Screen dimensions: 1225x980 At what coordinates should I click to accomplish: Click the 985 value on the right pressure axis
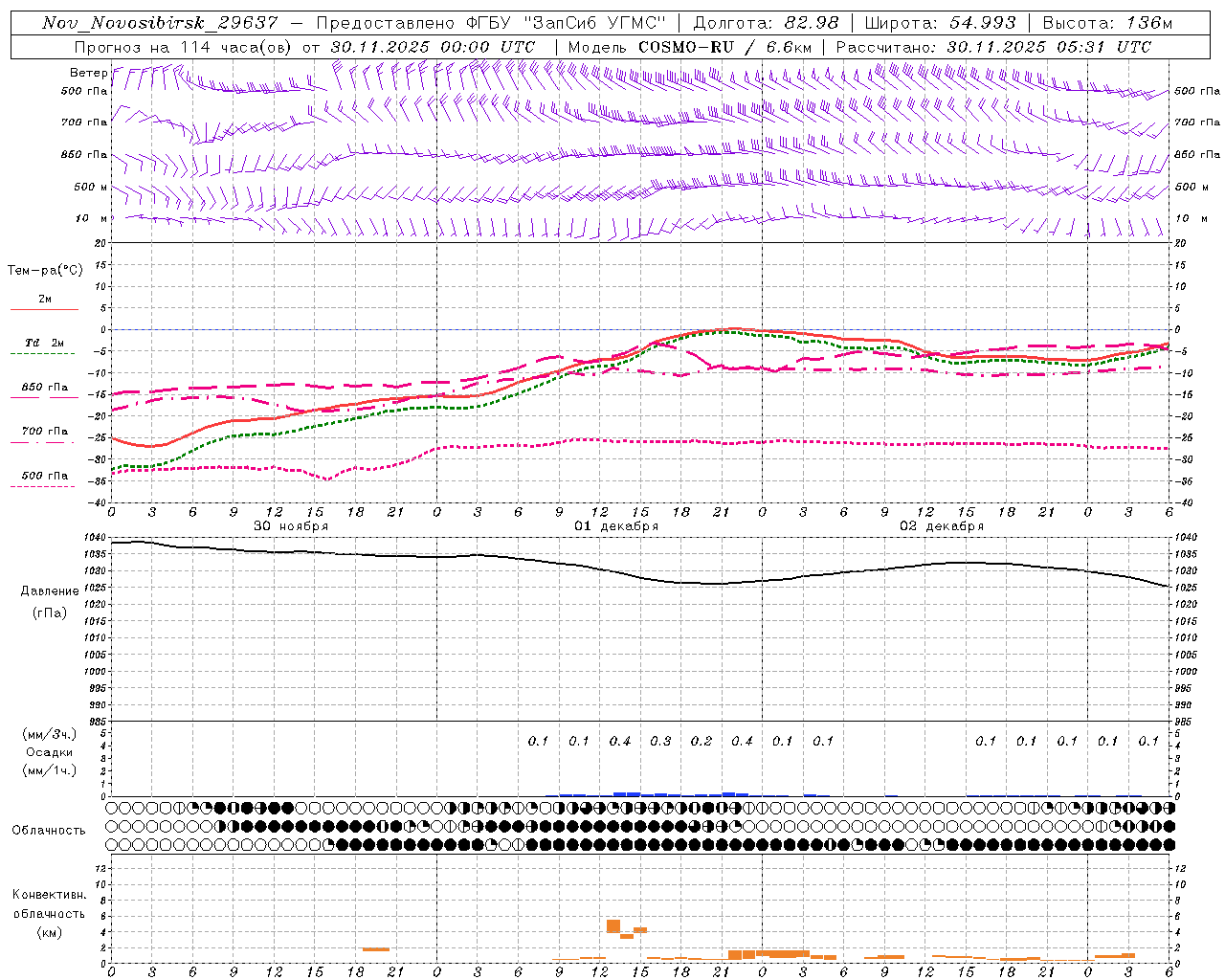pyautogui.click(x=1184, y=722)
